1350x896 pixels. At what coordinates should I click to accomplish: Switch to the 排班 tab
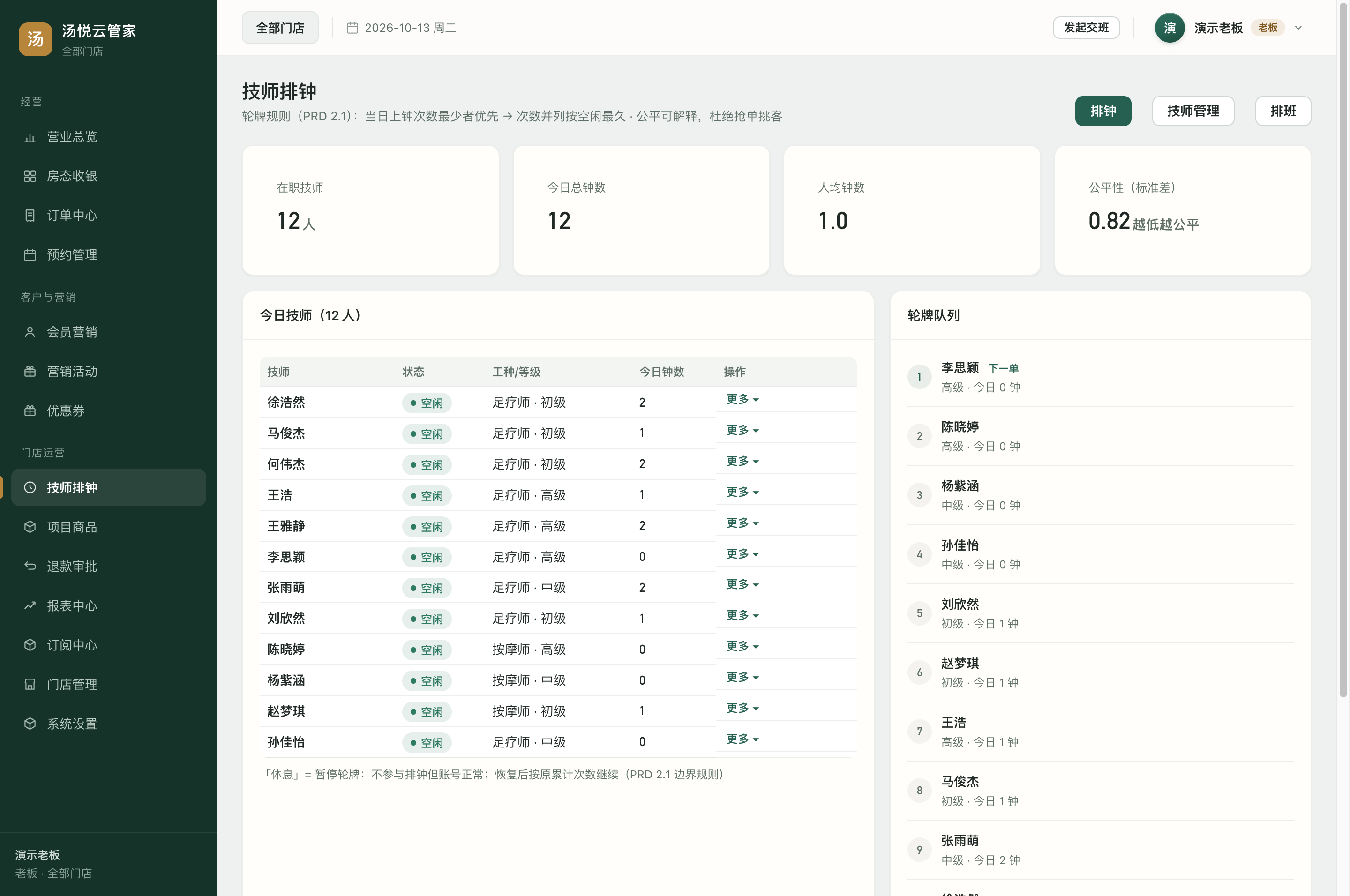[1282, 111]
